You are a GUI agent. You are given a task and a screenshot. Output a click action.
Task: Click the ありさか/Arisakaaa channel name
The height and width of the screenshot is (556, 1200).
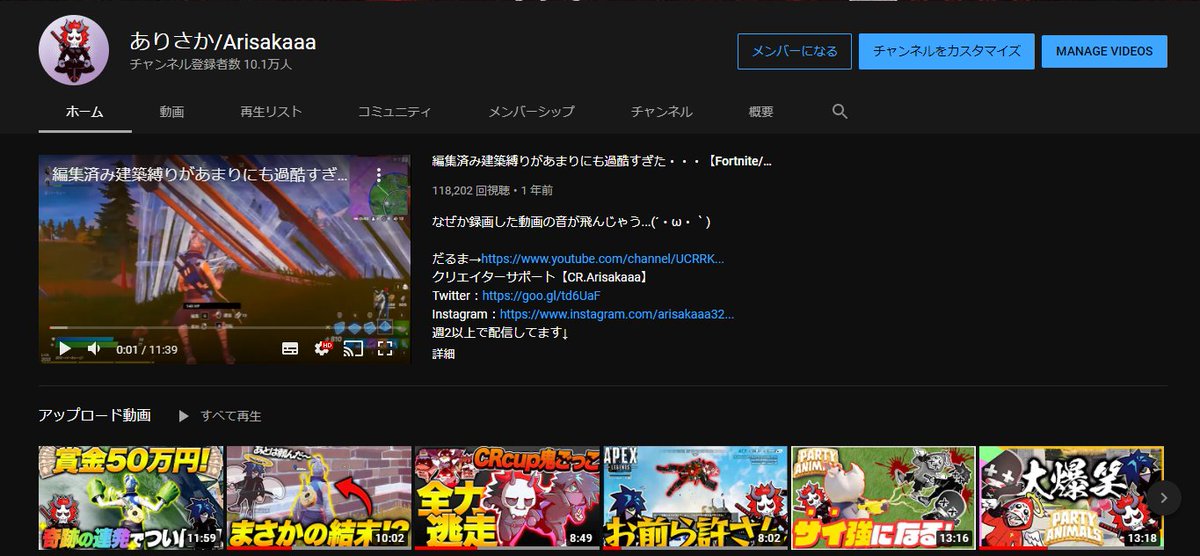pyautogui.click(x=223, y=41)
